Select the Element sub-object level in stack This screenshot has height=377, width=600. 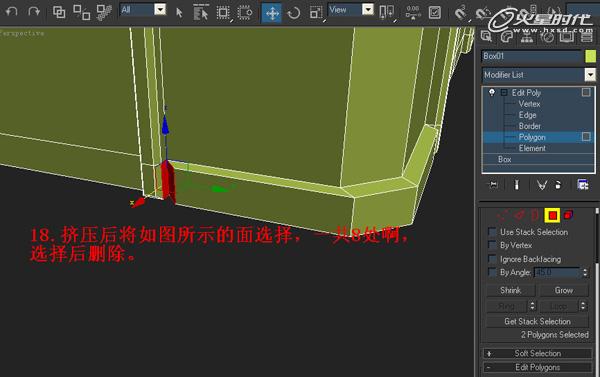click(532, 148)
